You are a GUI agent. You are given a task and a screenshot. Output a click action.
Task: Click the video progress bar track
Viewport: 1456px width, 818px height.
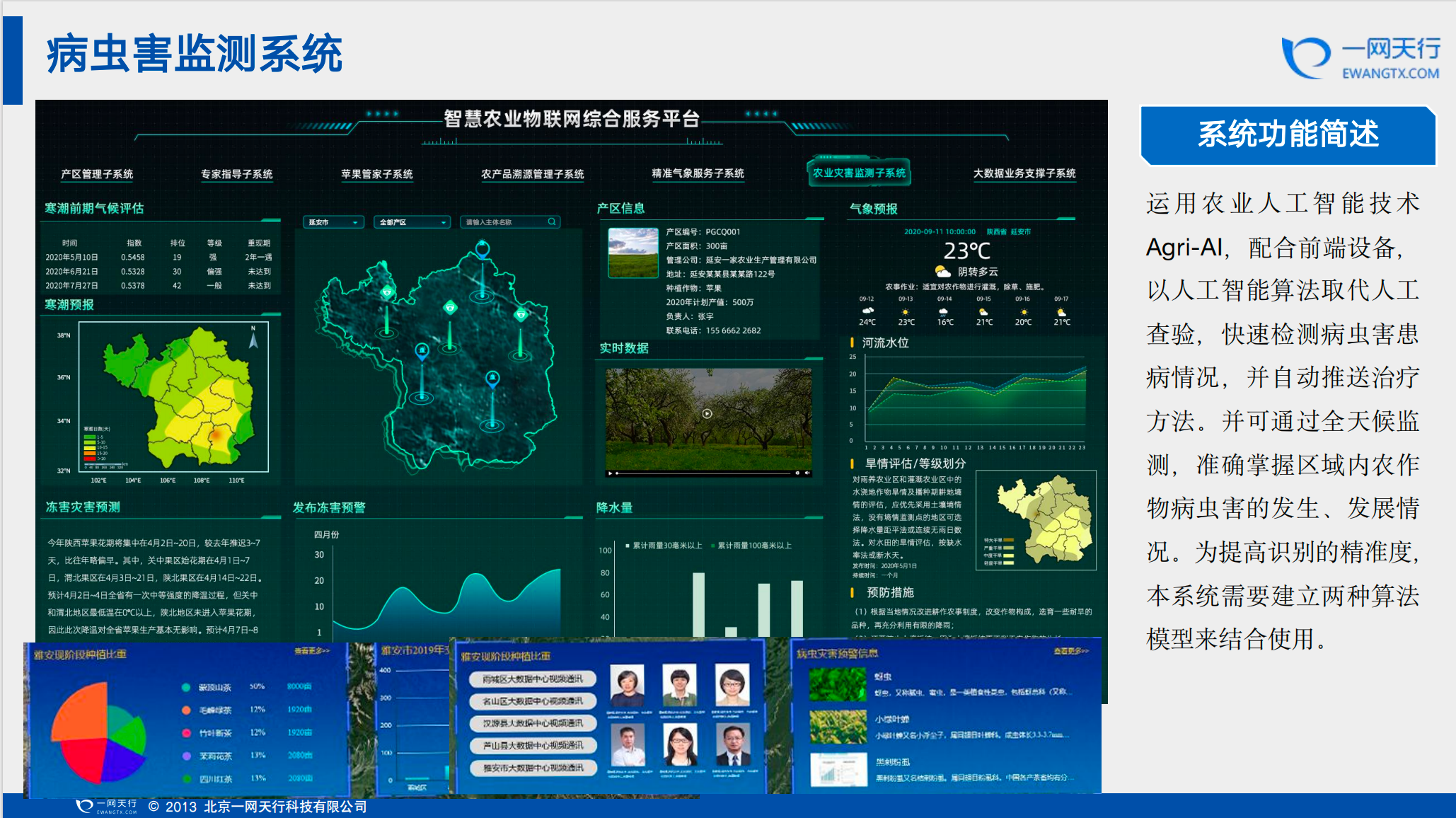pyautogui.click(x=704, y=473)
